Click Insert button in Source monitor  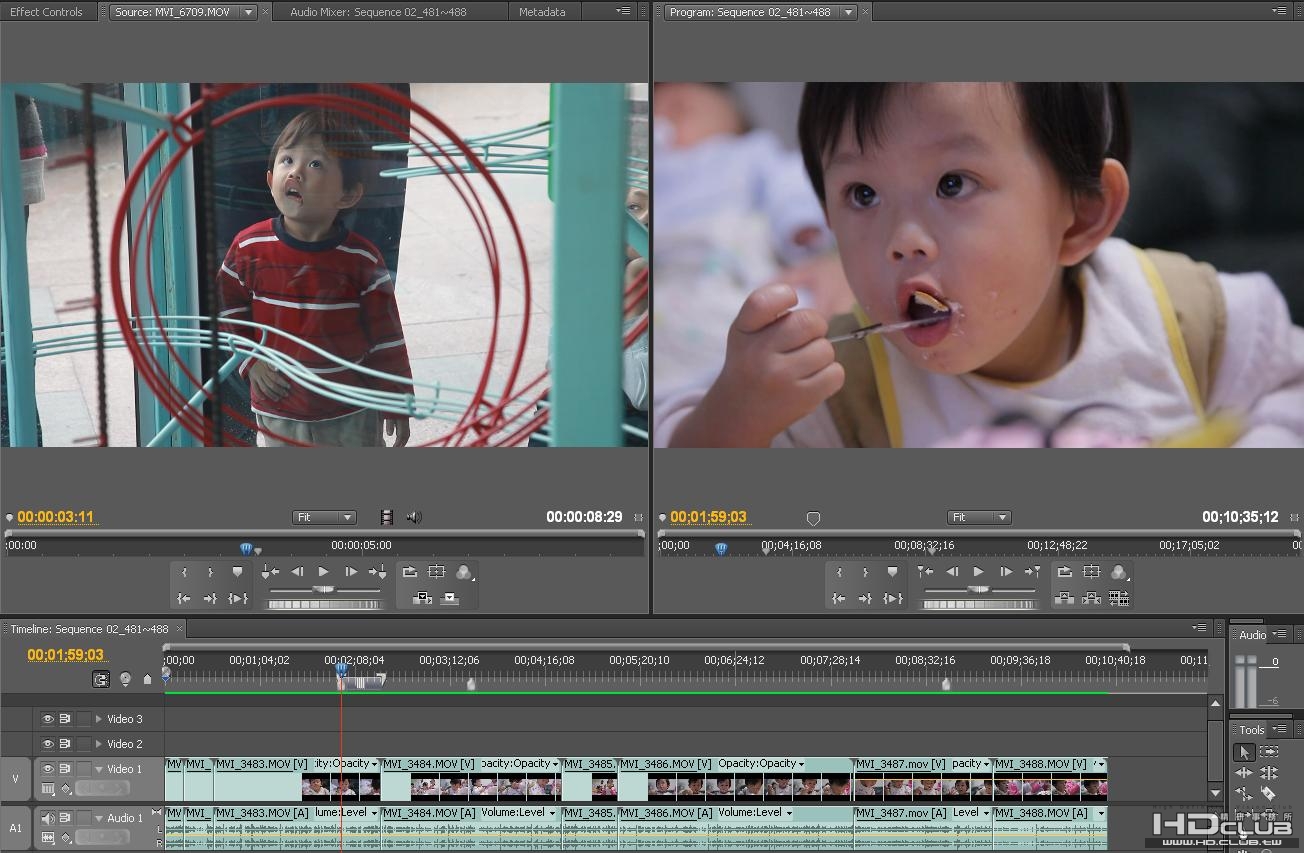[x=423, y=598]
